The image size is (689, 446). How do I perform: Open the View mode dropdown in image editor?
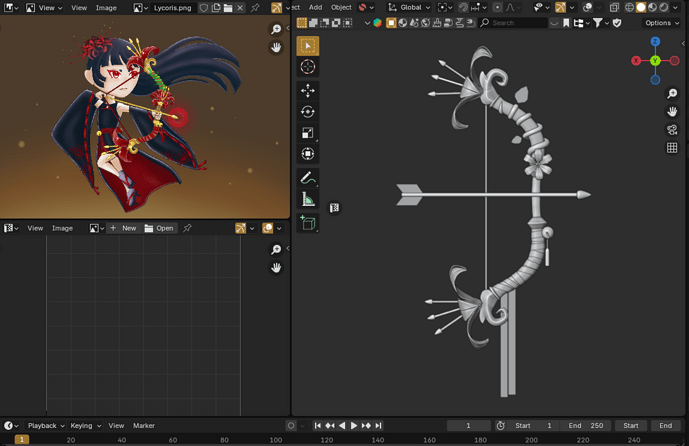pos(44,7)
